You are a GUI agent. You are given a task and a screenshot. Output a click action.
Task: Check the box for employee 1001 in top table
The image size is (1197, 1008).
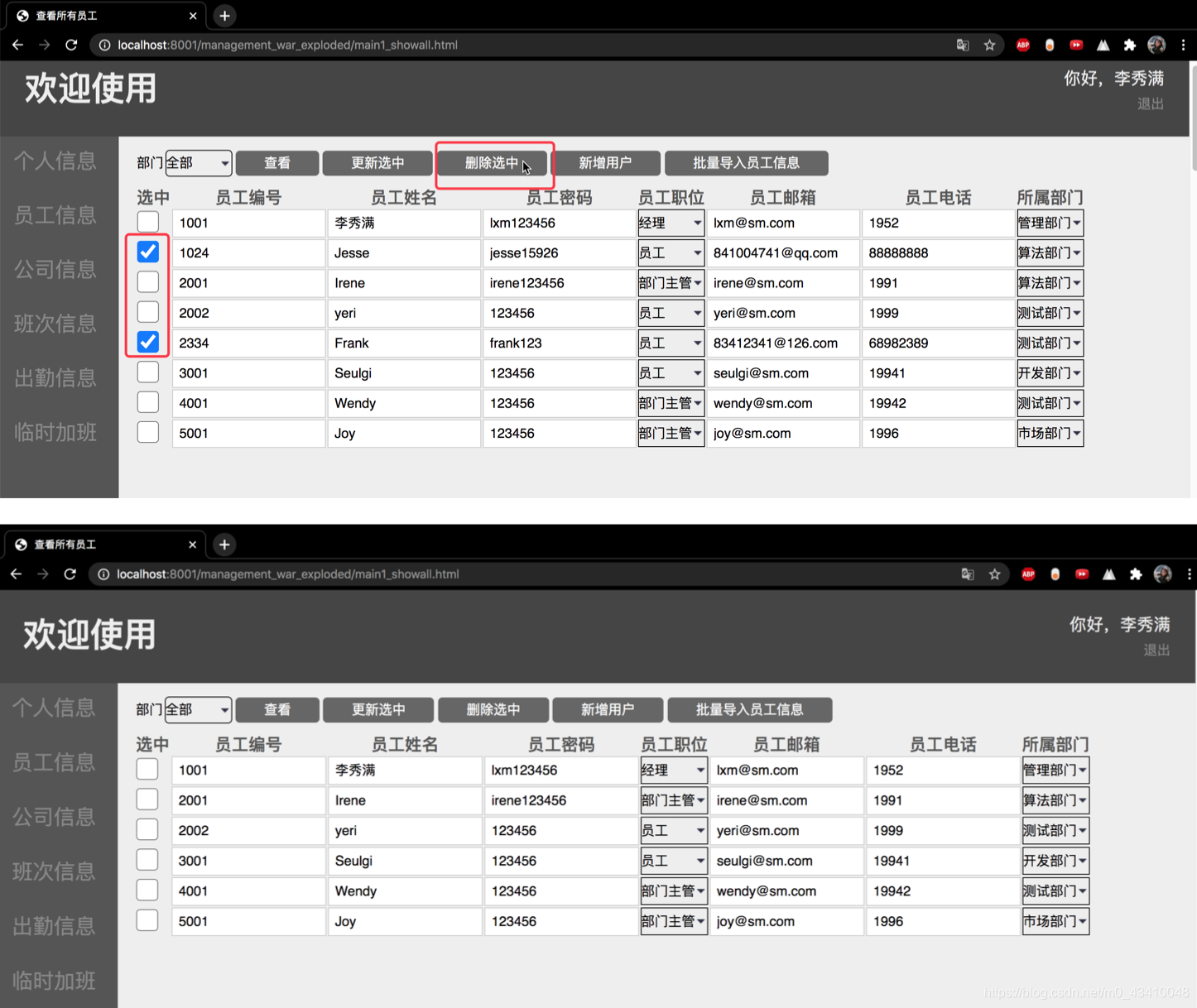[148, 221]
